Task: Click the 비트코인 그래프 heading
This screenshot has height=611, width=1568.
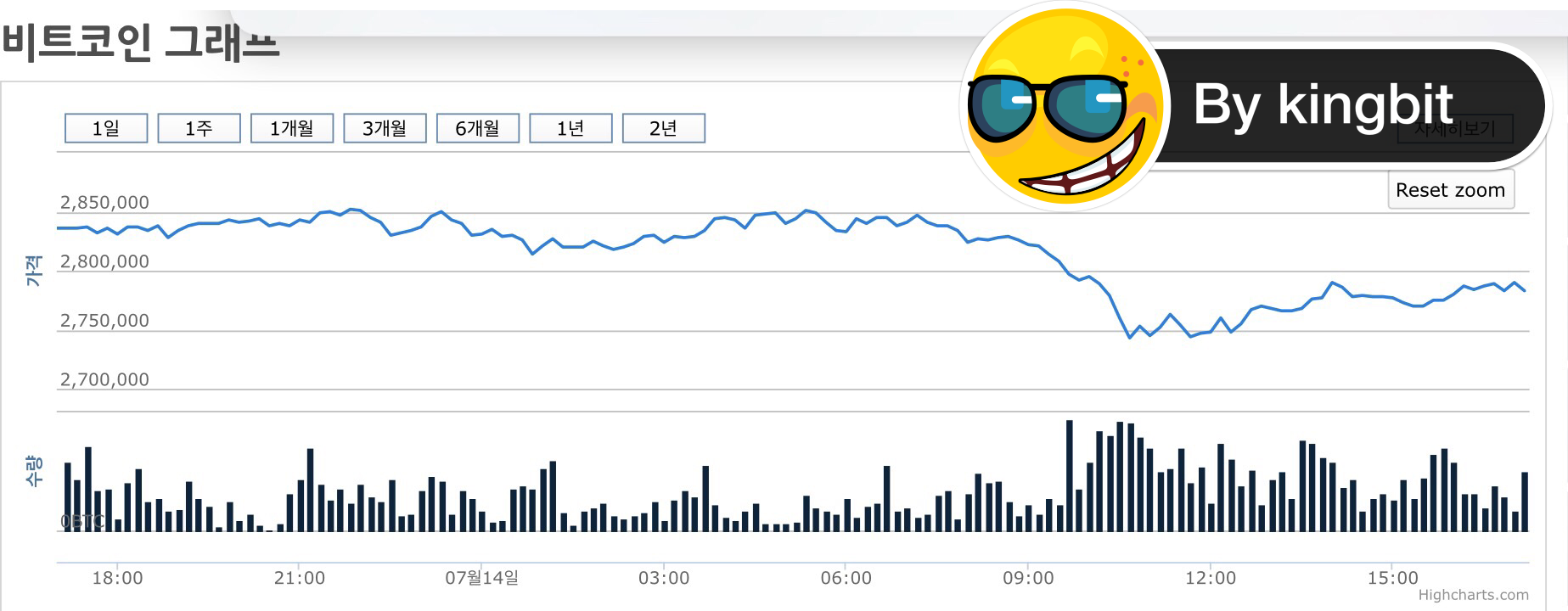Action: 141,42
